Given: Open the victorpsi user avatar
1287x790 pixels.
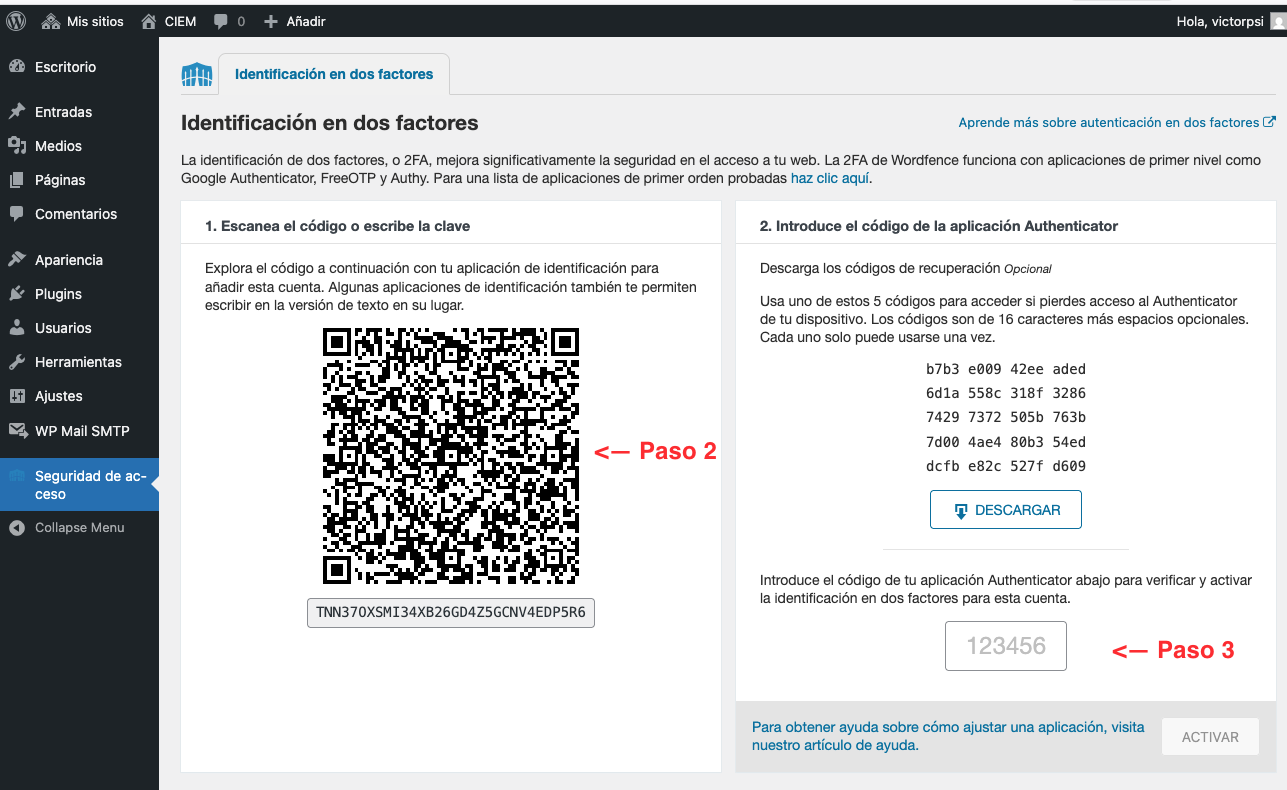Looking at the screenshot, I should click(x=1277, y=21).
